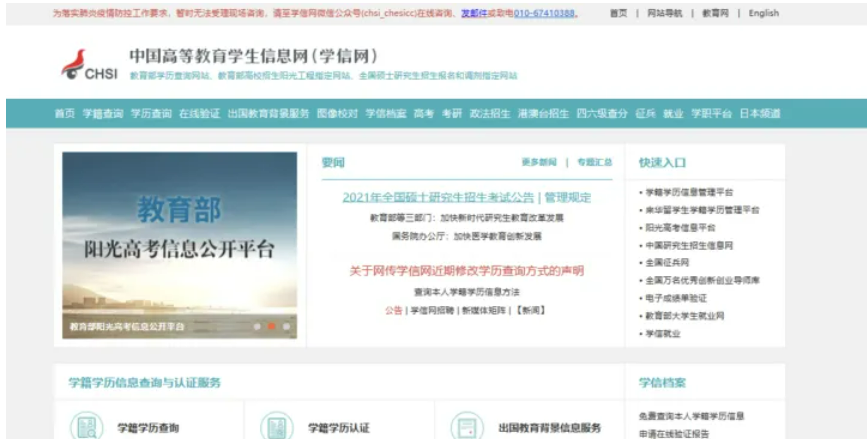867x439 pixels.
Task: Open 图像校对 in the navigation bar
Action: (337, 113)
